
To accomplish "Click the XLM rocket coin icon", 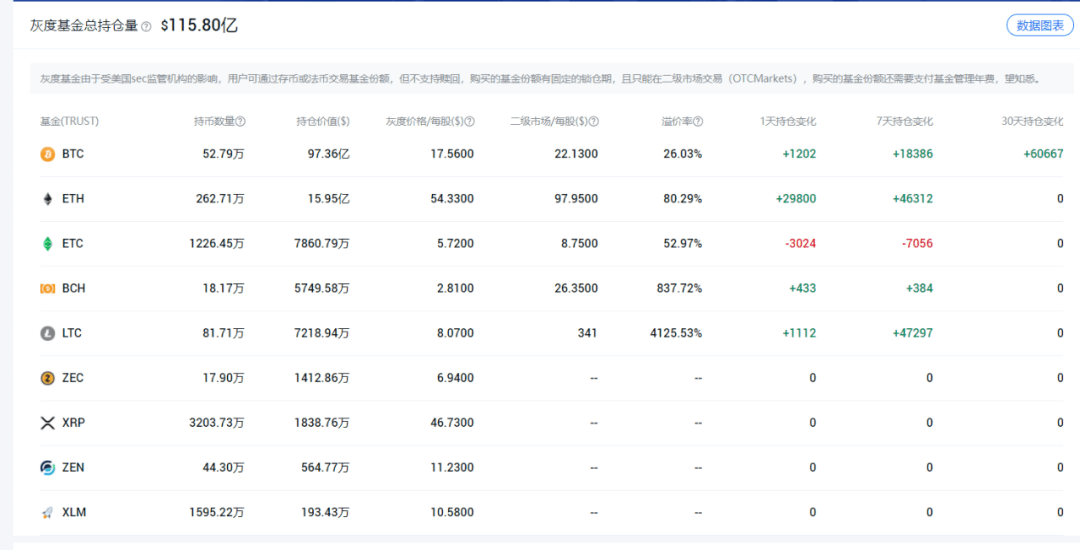I will click(x=48, y=512).
